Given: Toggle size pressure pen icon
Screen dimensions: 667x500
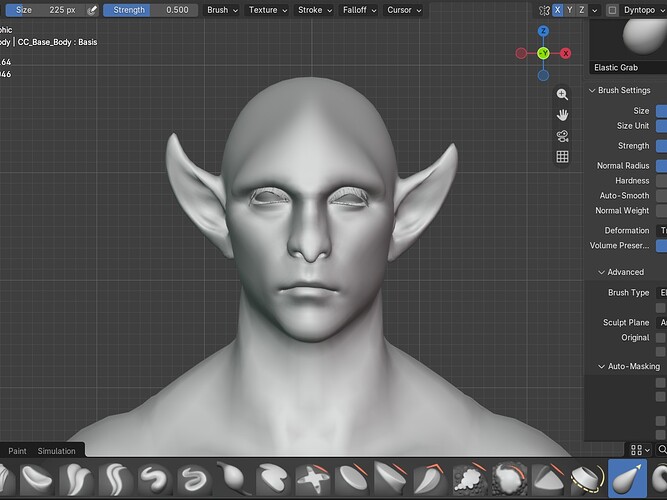Looking at the screenshot, I should (92, 10).
